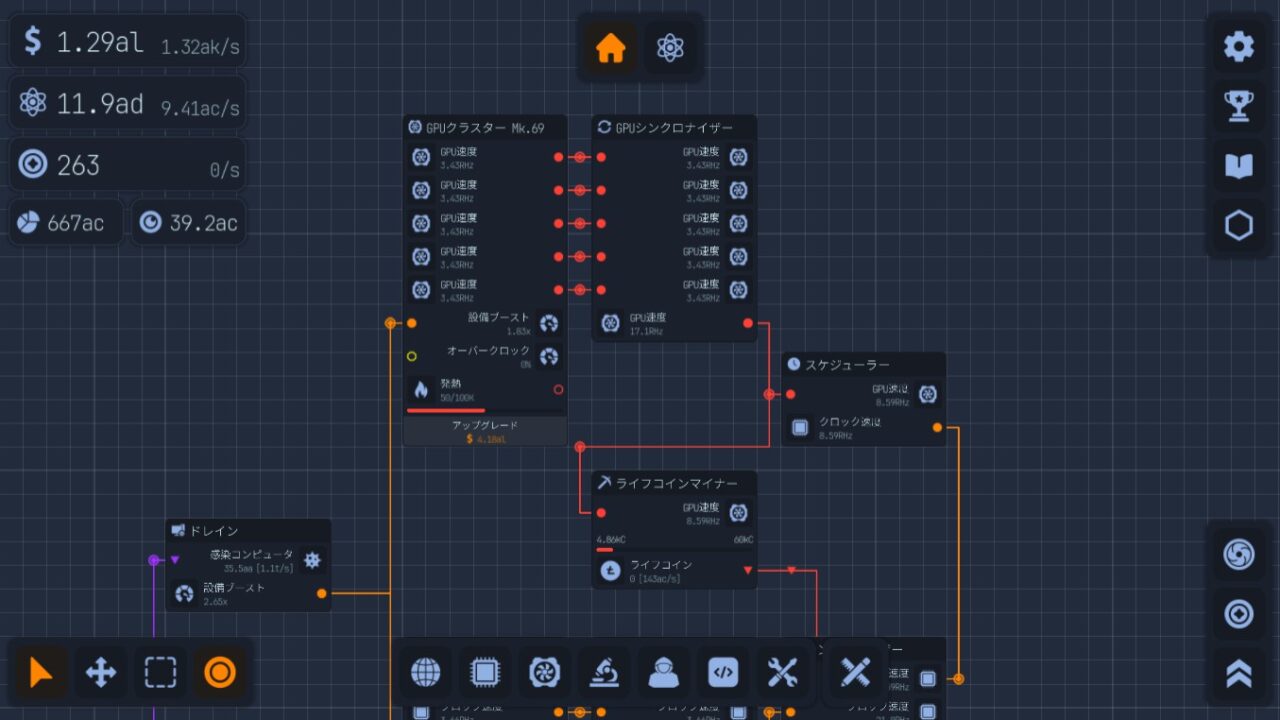1280x720 pixels.
Task: Open the trophy achievements panel
Action: pyautogui.click(x=1239, y=106)
